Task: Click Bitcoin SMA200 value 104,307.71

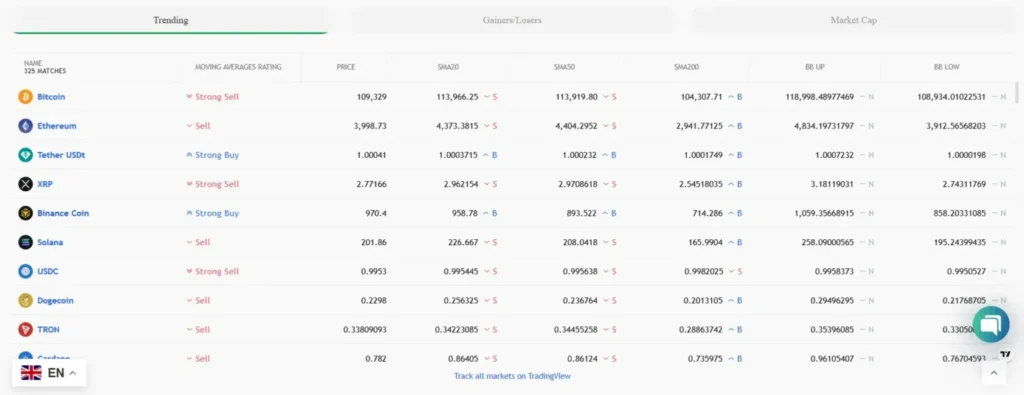Action: point(701,97)
